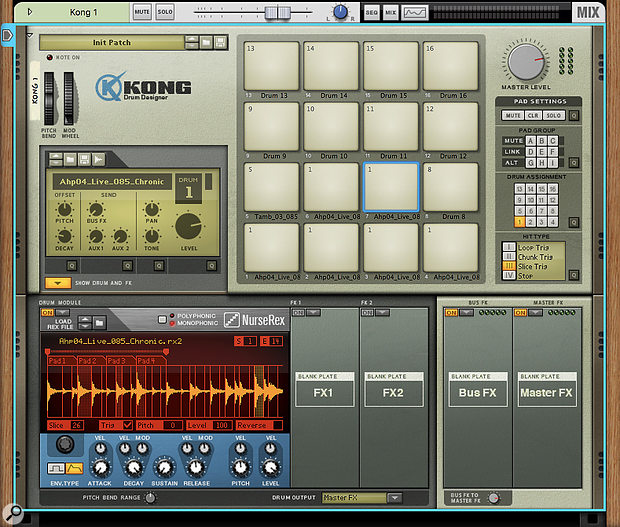Image resolution: width=620 pixels, height=527 pixels.
Task: Enable the Reverse checkbox for the slice
Action: 278,425
